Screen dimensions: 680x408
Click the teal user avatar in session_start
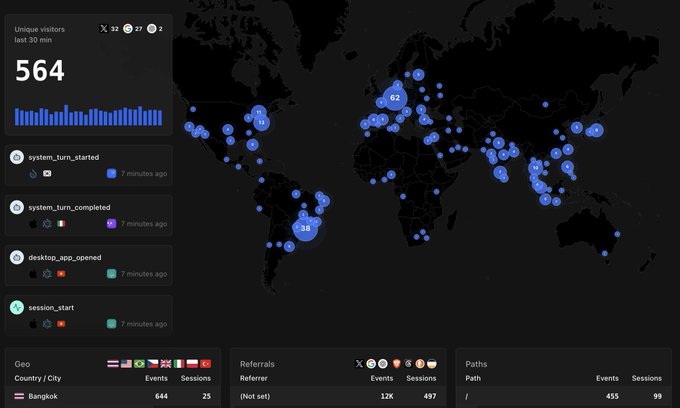(x=111, y=324)
